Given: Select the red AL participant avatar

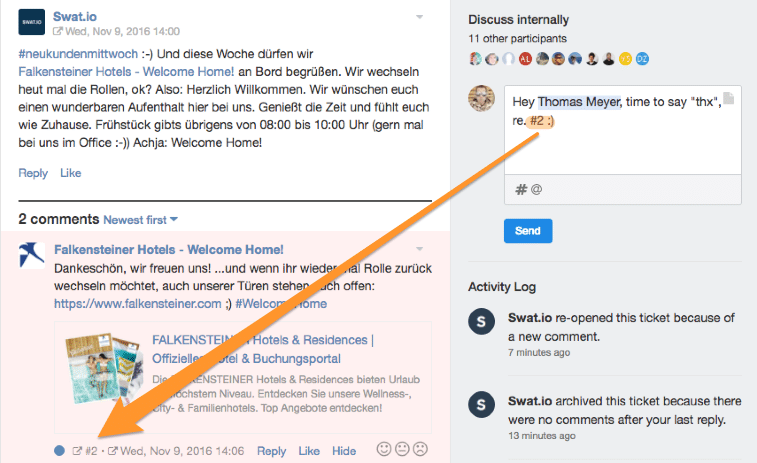Looking at the screenshot, I should coord(525,59).
